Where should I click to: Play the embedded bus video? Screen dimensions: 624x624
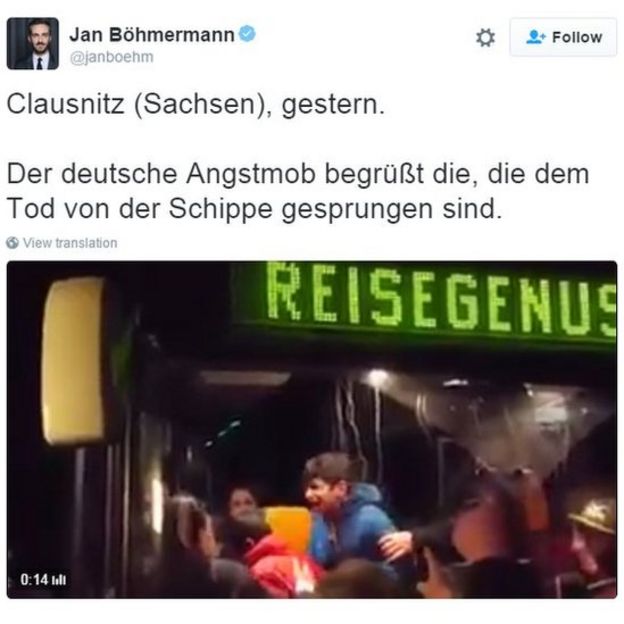coord(312,429)
